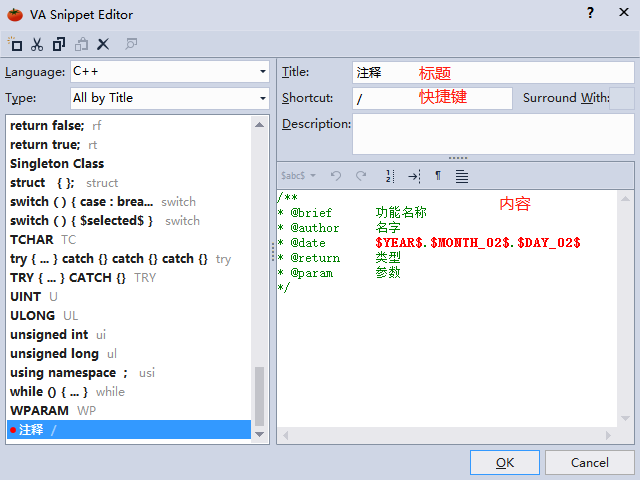Click the Title input field
Image resolution: width=640 pixels, height=480 pixels.
[x=493, y=72]
